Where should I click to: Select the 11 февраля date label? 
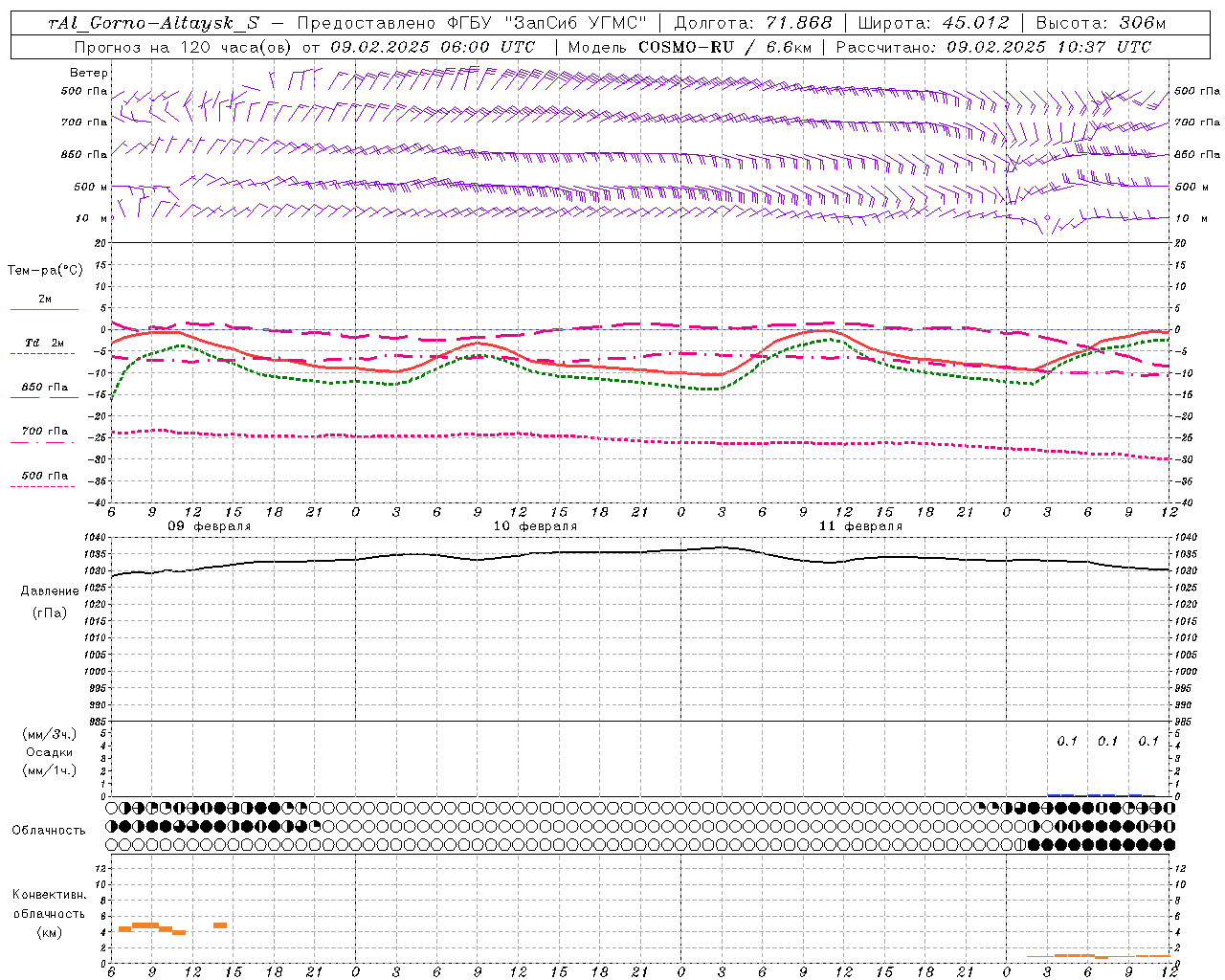click(x=860, y=526)
